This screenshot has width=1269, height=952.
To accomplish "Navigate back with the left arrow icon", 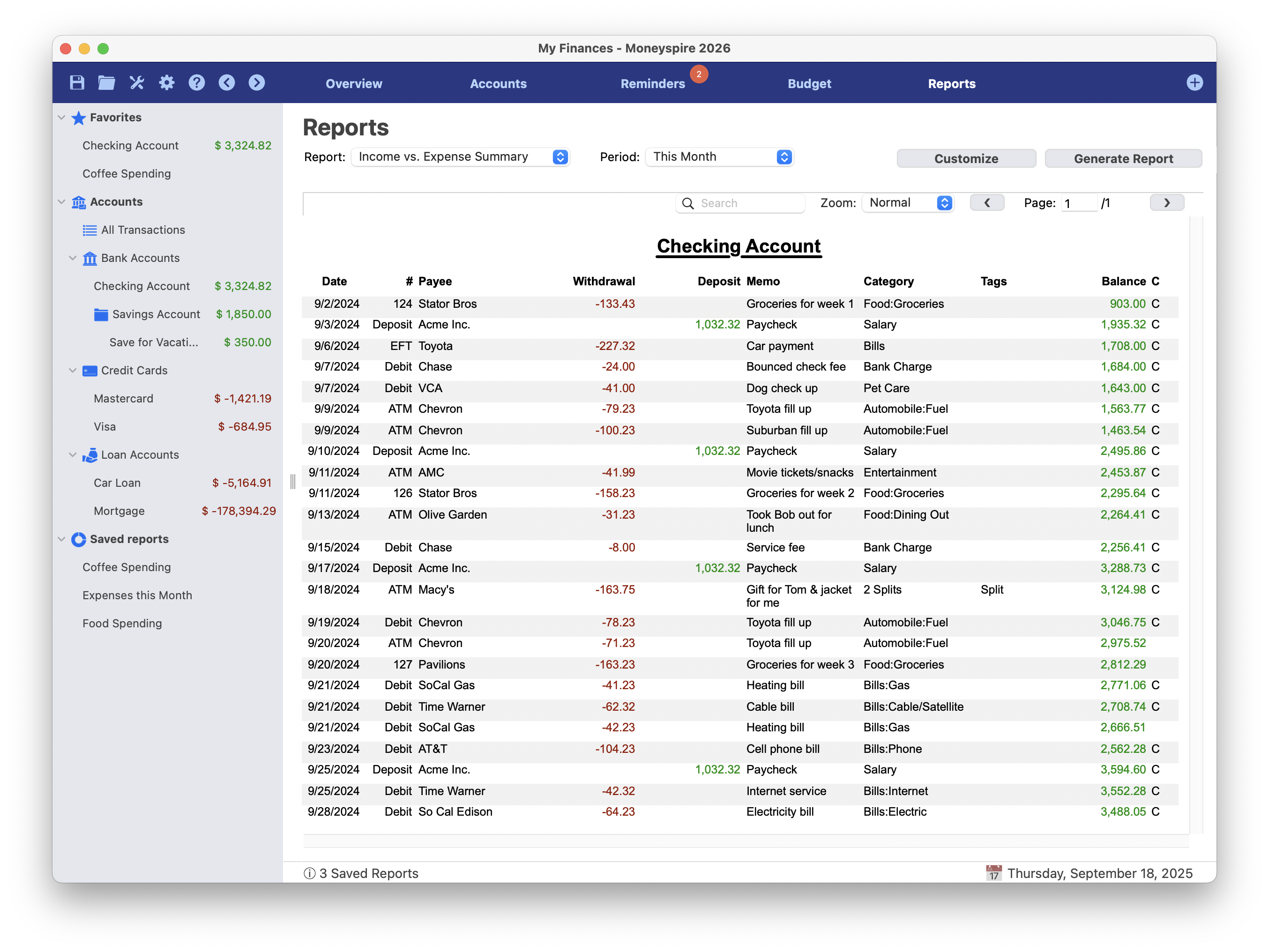I will point(227,82).
